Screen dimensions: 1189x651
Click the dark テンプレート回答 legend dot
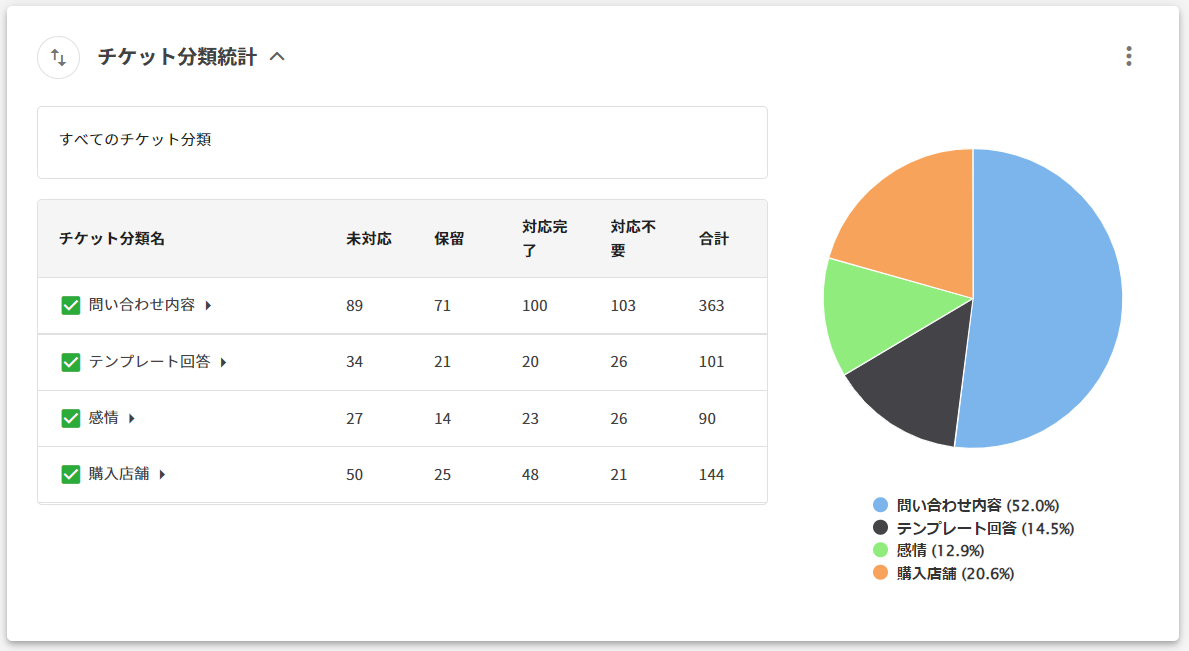880,528
